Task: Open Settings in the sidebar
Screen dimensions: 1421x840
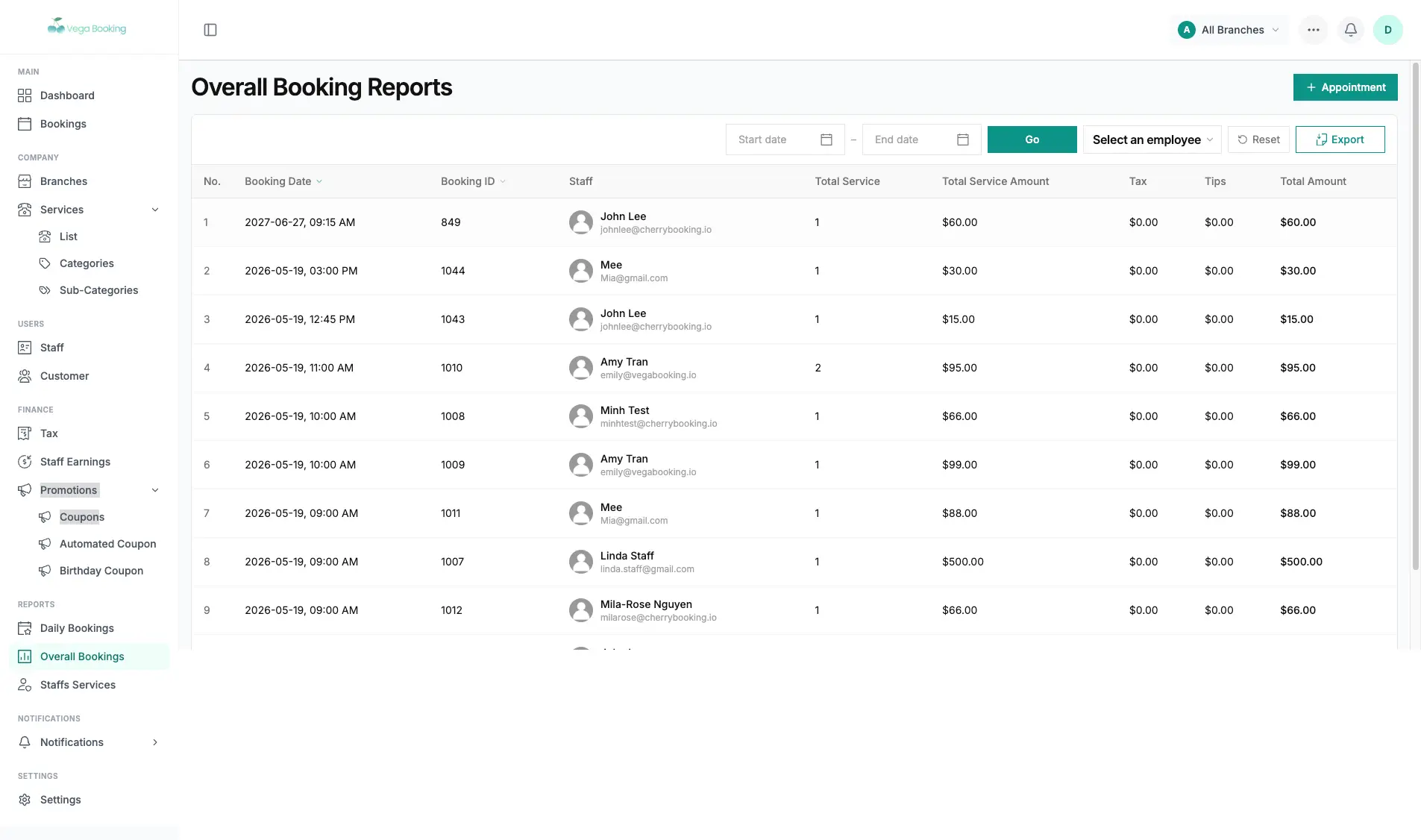Action: point(90,800)
